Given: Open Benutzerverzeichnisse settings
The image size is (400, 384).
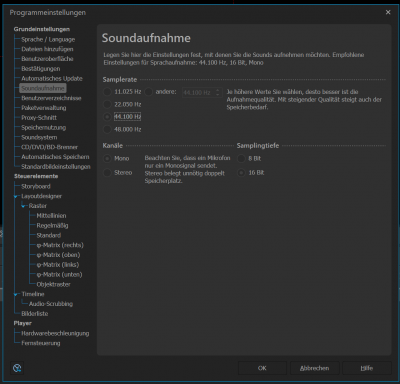Looking at the screenshot, I should 51,98.
